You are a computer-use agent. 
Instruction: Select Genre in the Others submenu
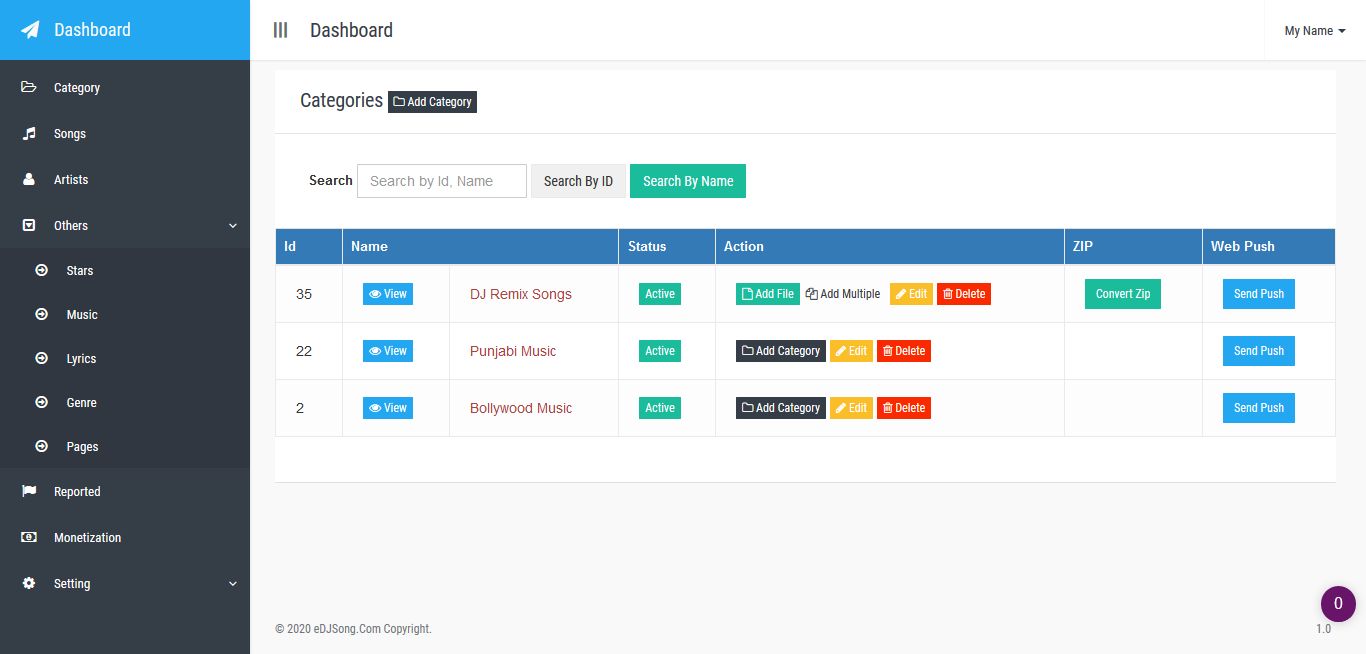pyautogui.click(x=81, y=402)
